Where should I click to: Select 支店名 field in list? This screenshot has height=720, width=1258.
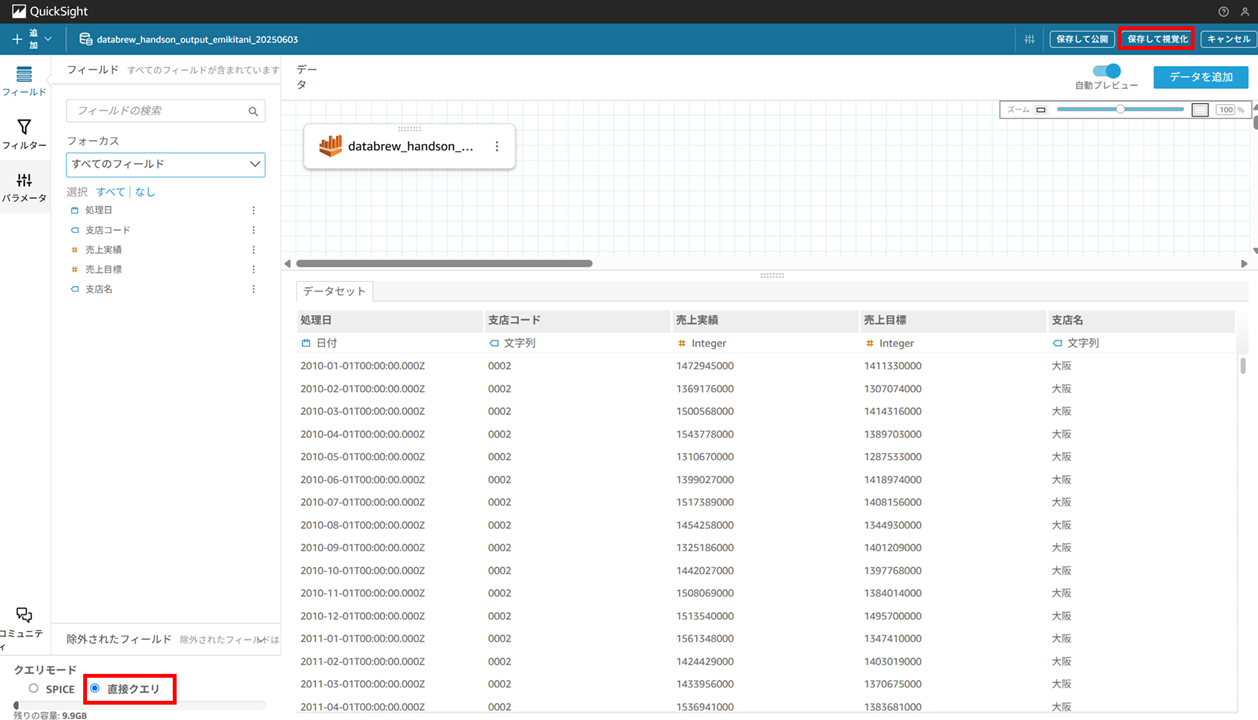[x=99, y=289]
